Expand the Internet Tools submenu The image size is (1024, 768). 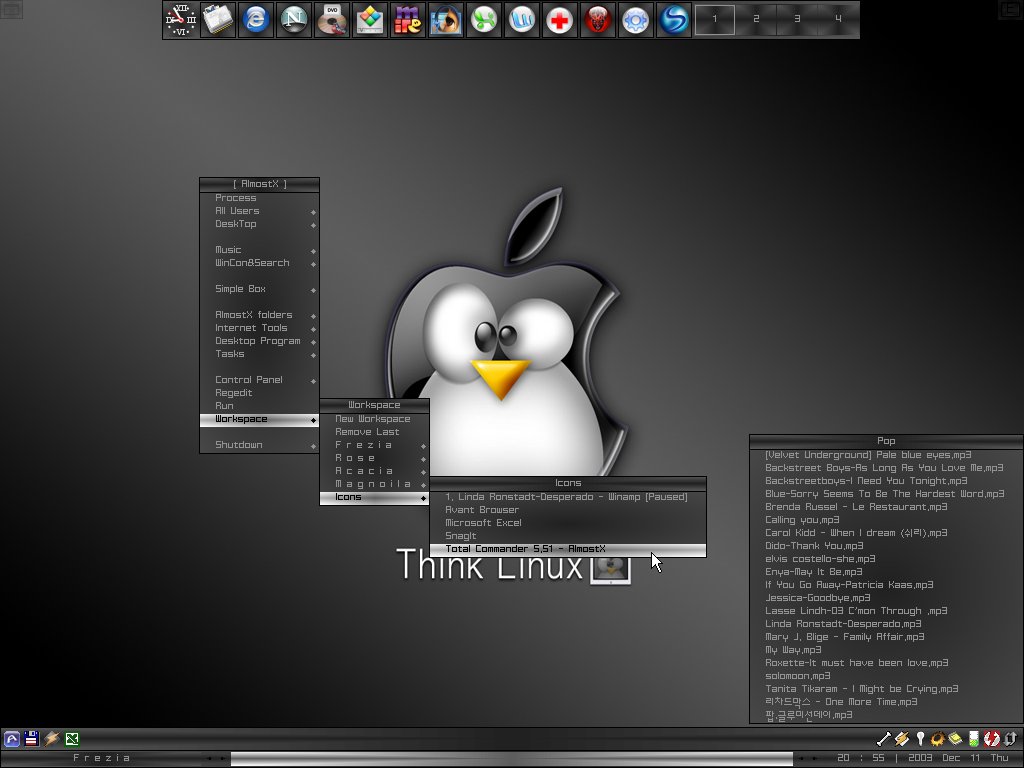tap(259, 328)
